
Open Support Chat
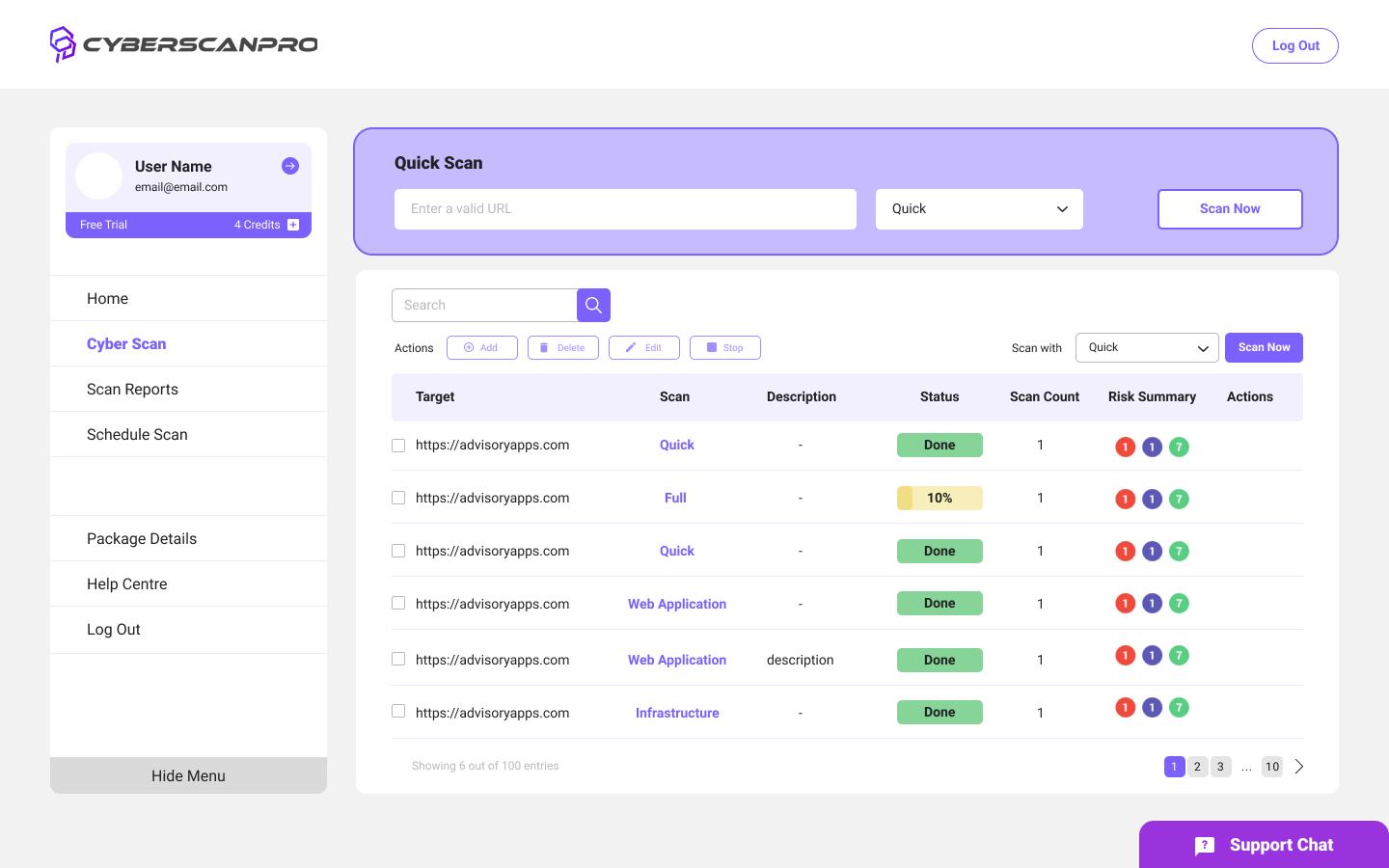pyautogui.click(x=1264, y=845)
